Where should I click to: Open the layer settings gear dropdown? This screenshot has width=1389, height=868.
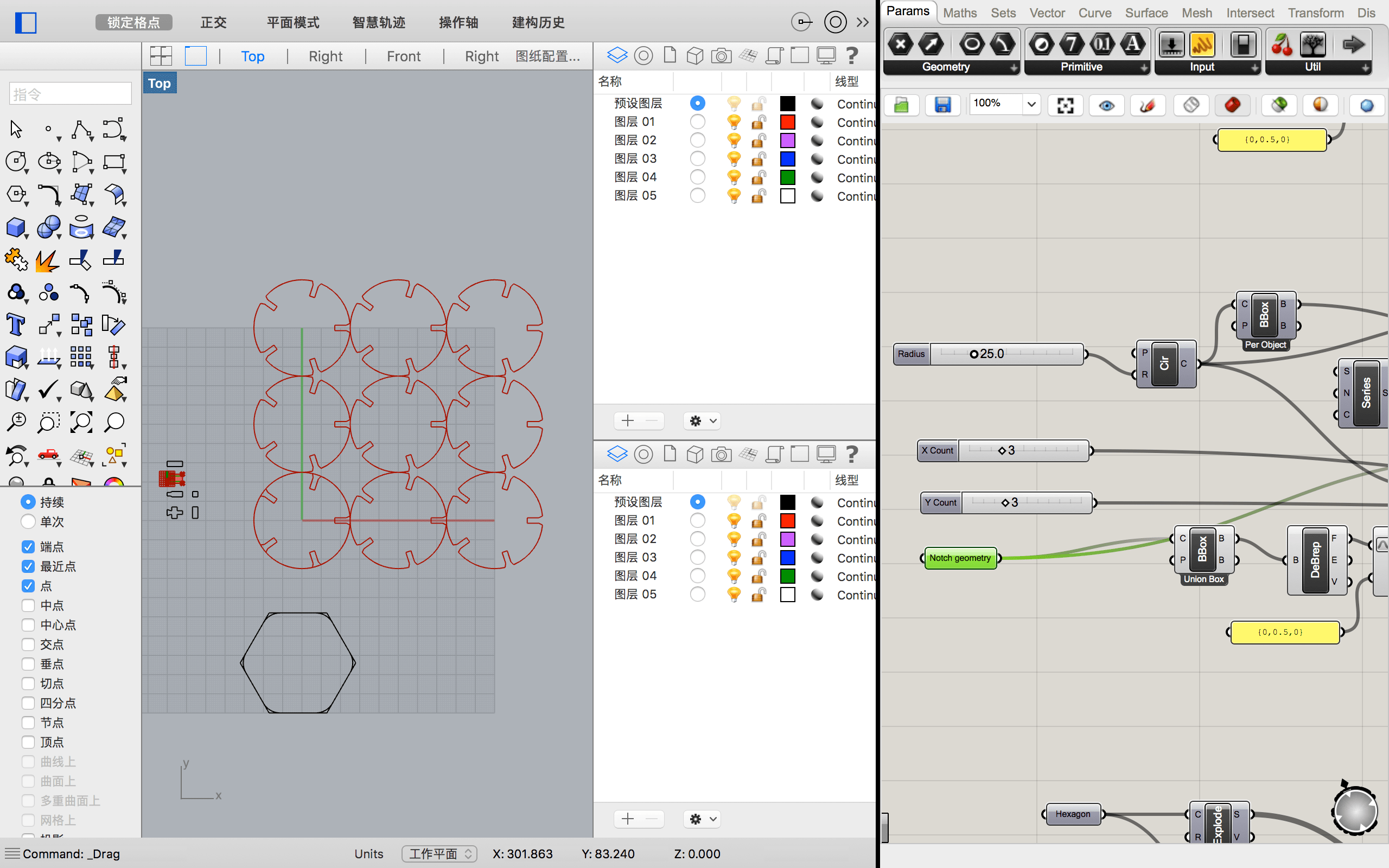(x=702, y=421)
